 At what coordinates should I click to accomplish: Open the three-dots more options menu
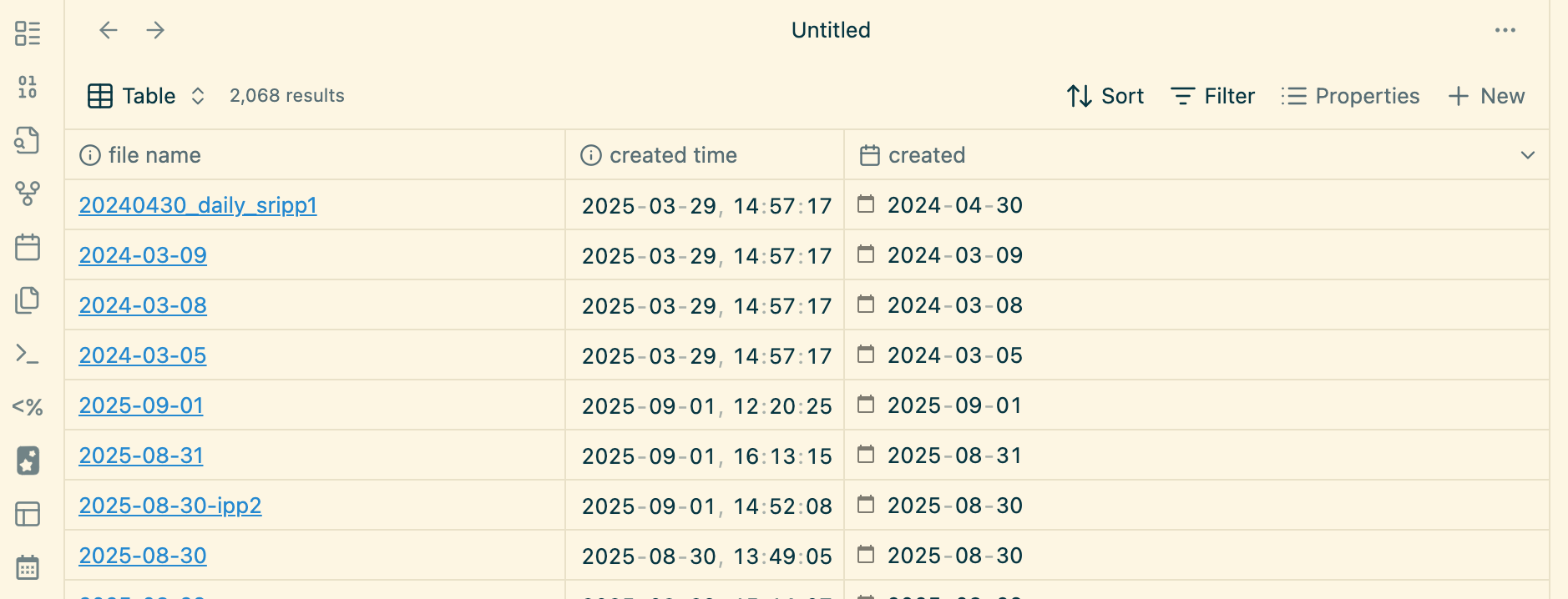coord(1505,31)
